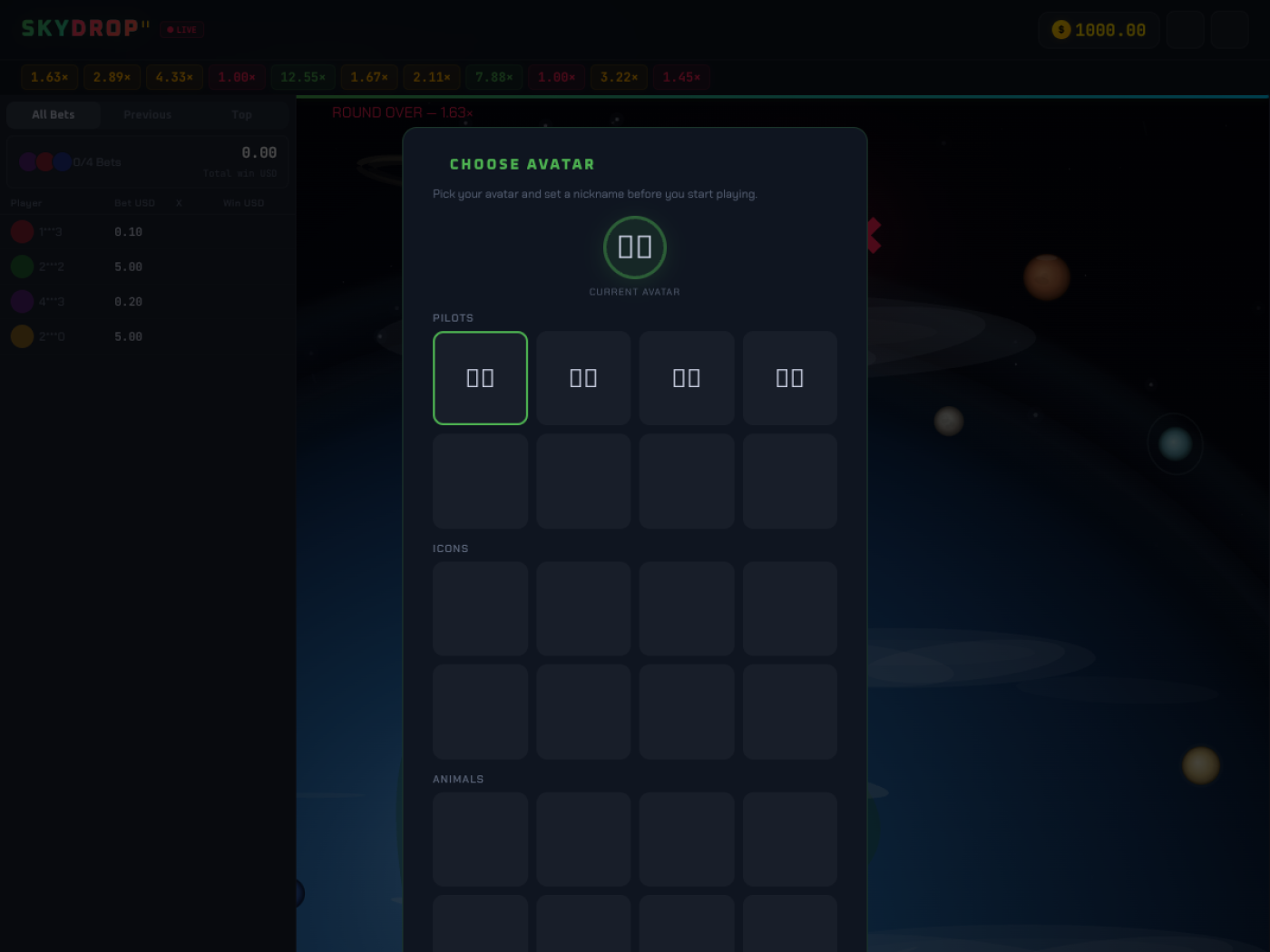Image resolution: width=1270 pixels, height=952 pixels.
Task: Click the current avatar circle preview
Action: [x=635, y=248]
